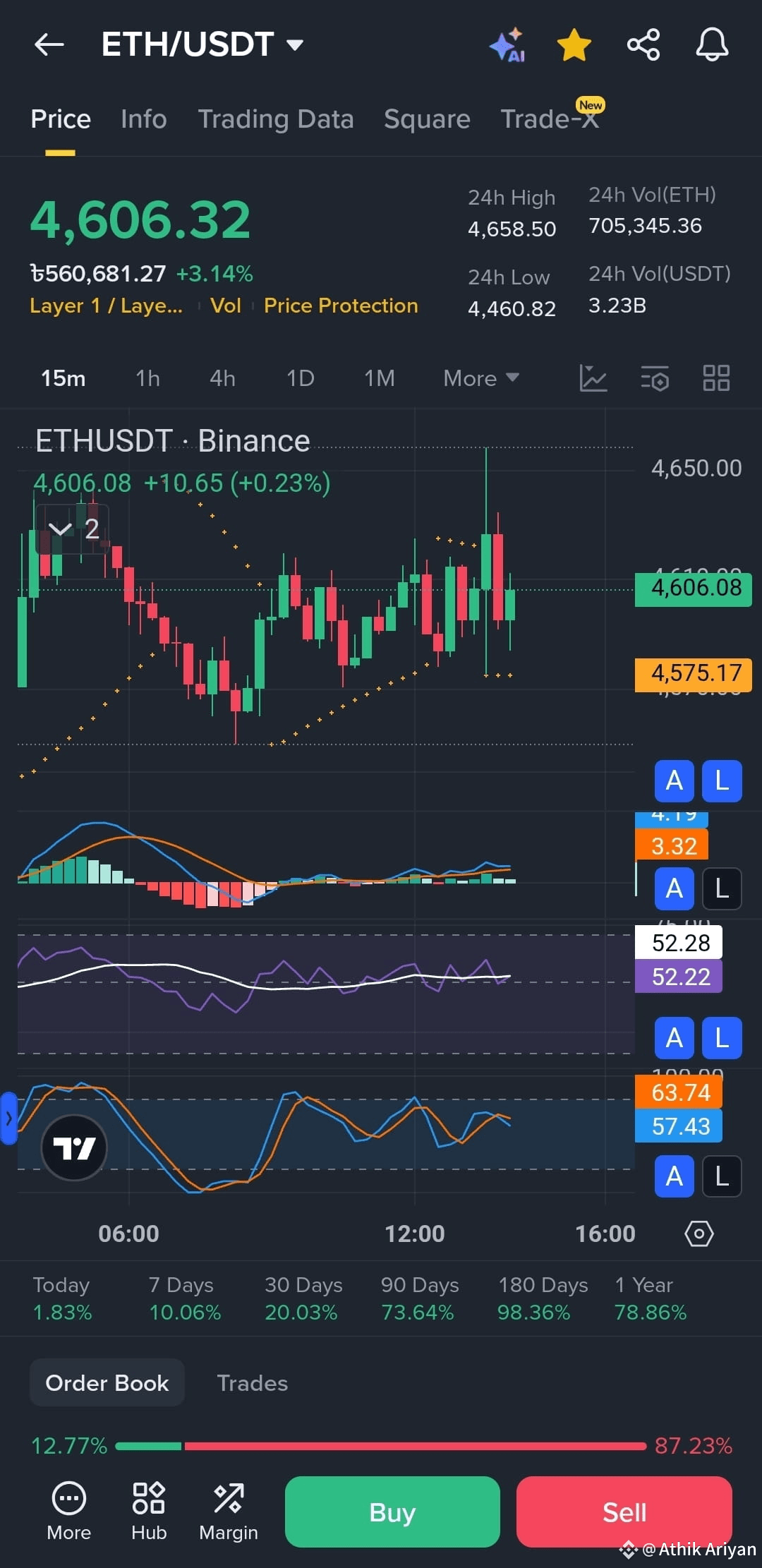762x1568 pixels.
Task: Open the chart drawing tools icon
Action: click(x=593, y=378)
